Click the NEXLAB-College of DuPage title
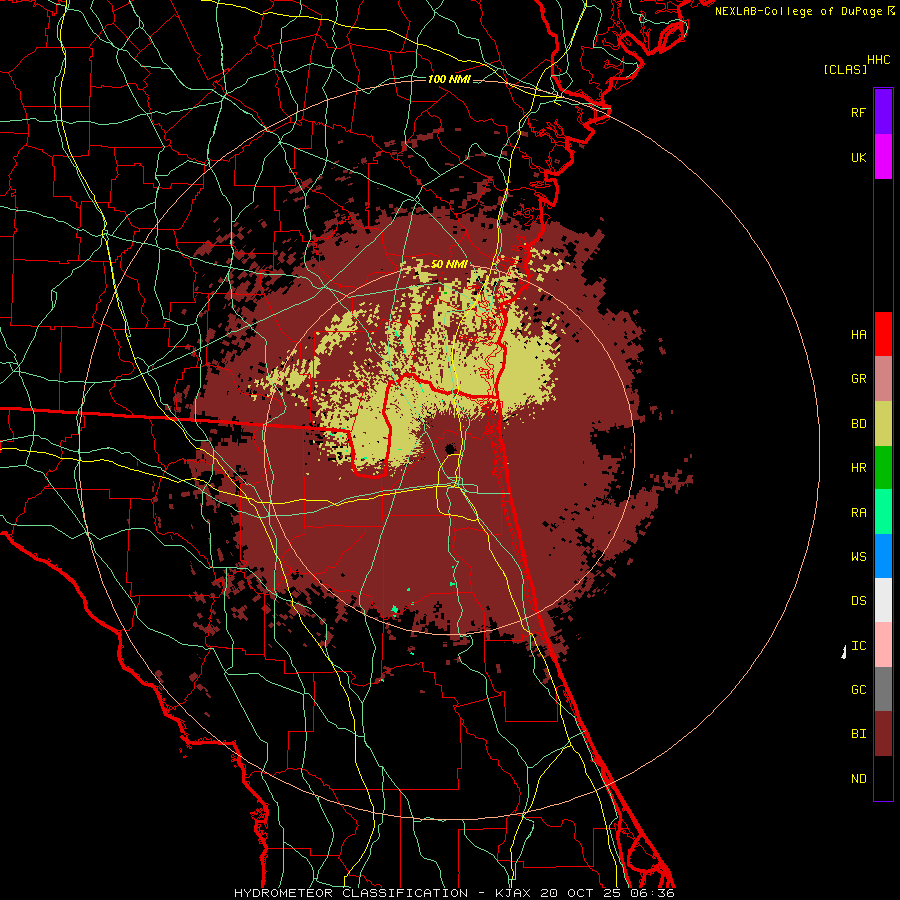This screenshot has height=900, width=900. (798, 11)
